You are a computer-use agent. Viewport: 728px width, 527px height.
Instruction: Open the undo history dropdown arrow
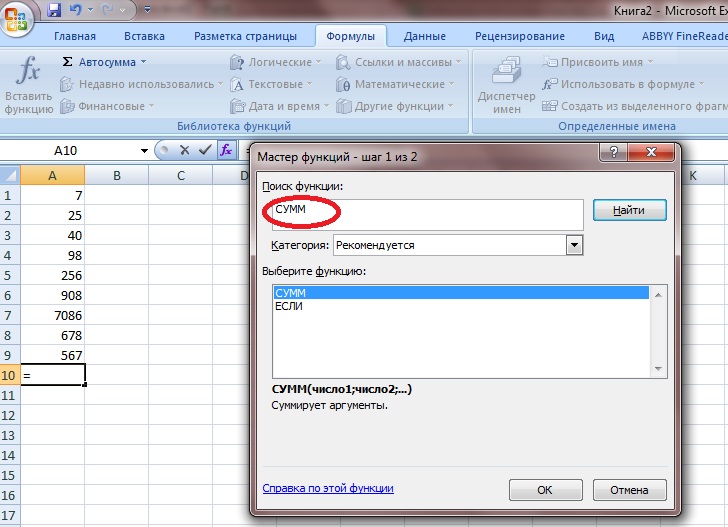tap(91, 10)
